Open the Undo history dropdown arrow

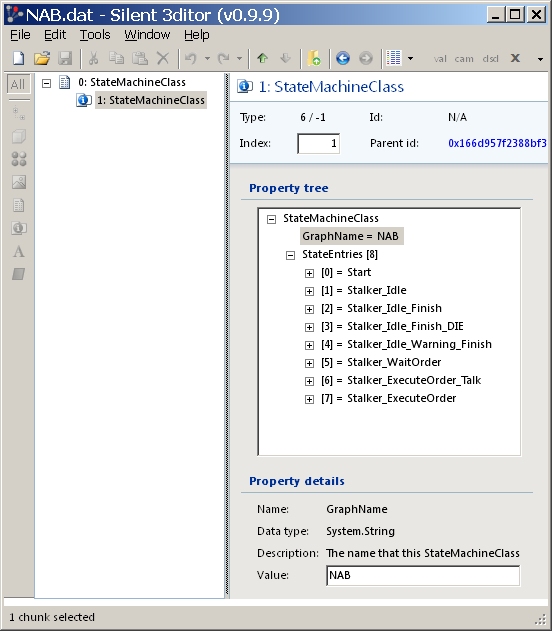click(x=207, y=58)
